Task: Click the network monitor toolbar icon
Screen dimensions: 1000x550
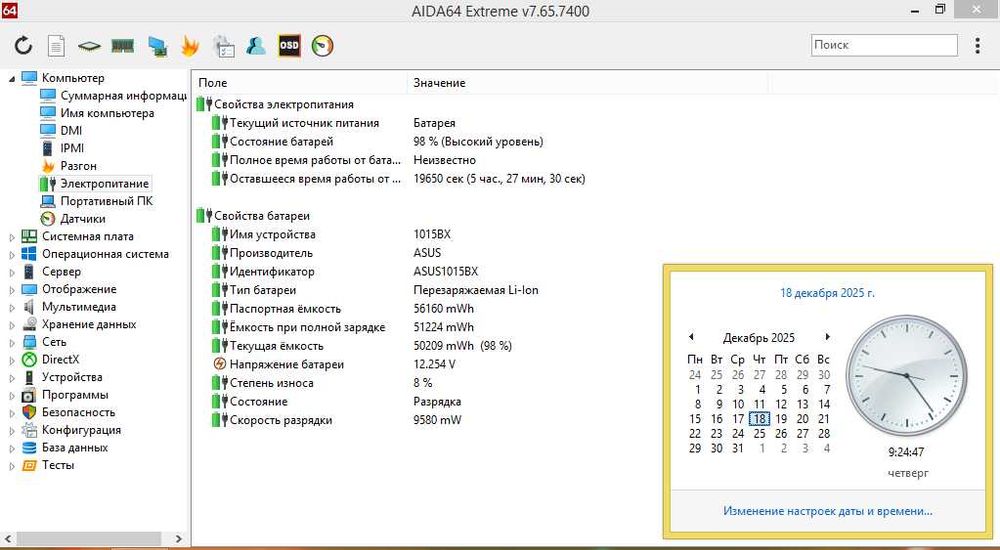Action: 157,46
